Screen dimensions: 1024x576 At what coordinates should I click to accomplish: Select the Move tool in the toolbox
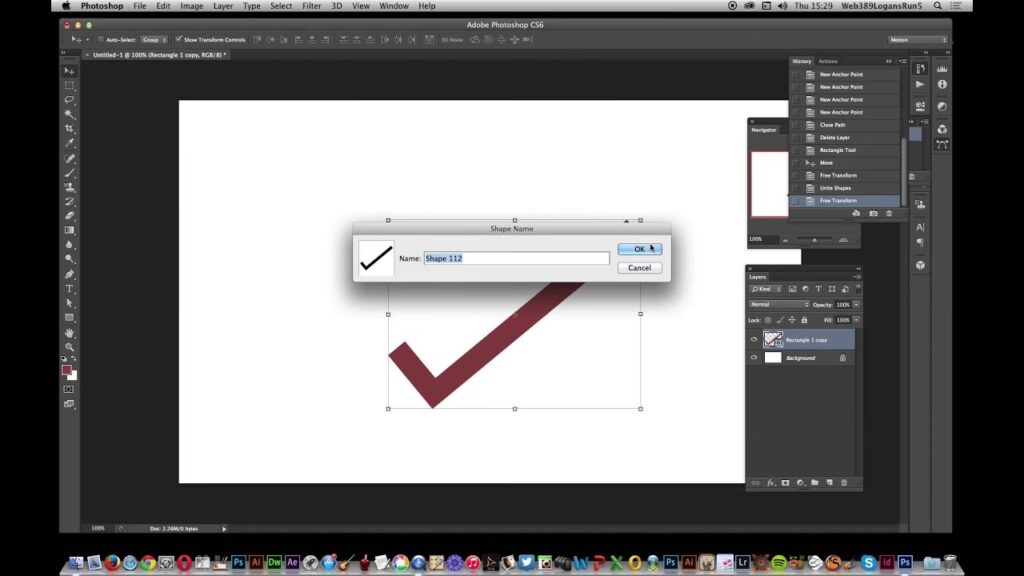point(69,72)
